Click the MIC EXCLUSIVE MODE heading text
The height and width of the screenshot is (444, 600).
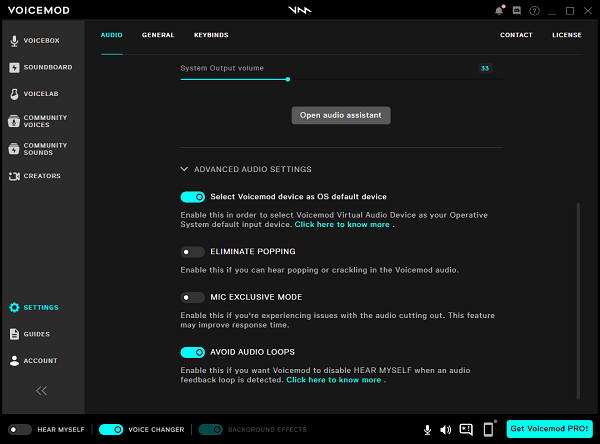pos(256,297)
